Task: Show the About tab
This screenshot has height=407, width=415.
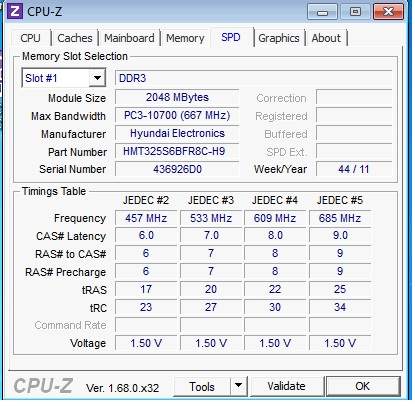Action: click(326, 38)
